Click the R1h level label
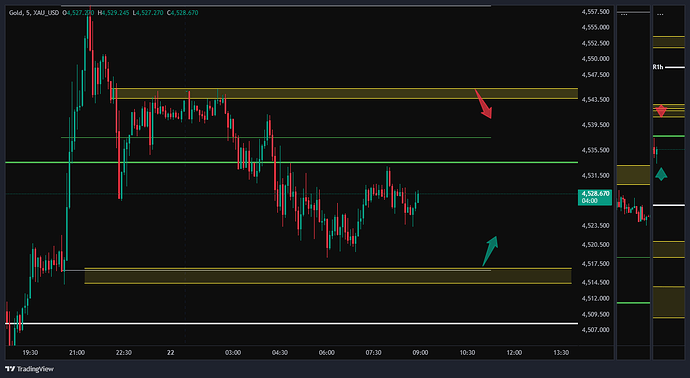 657,67
